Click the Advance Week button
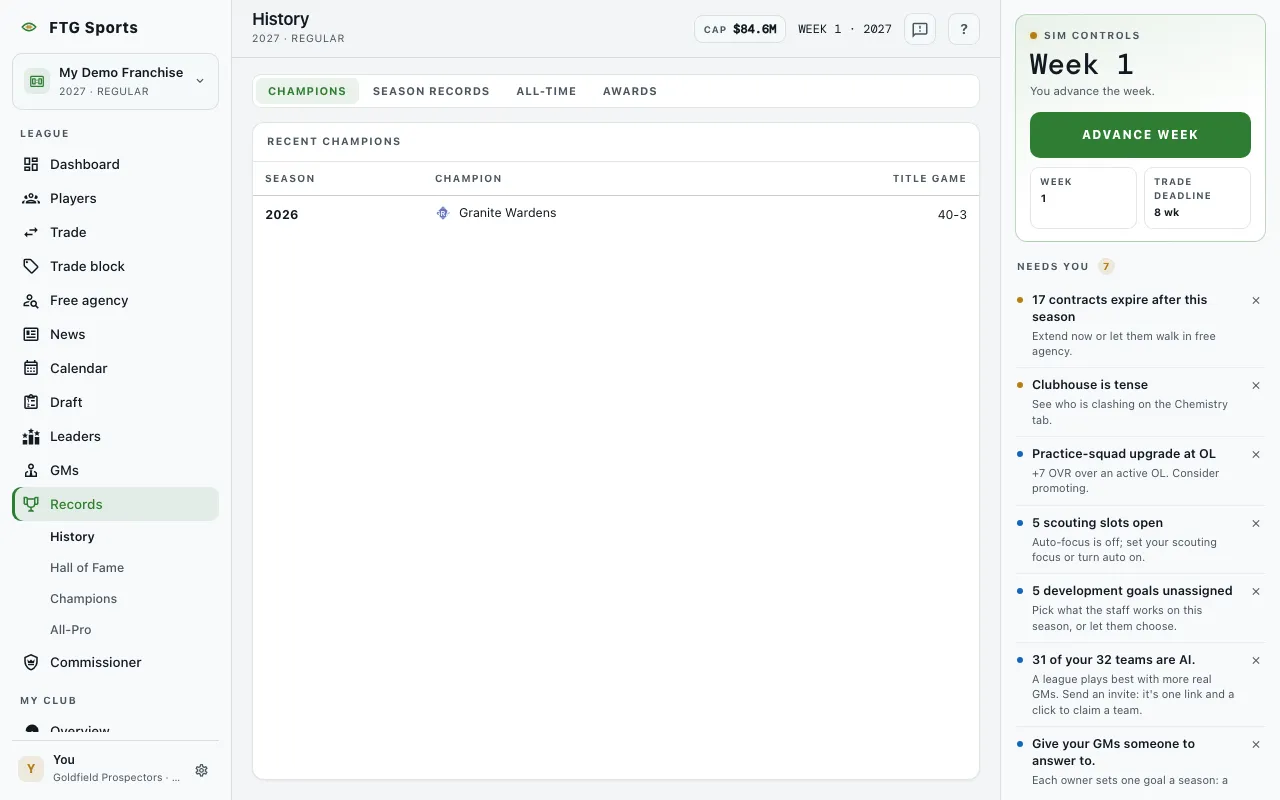 coord(1140,135)
